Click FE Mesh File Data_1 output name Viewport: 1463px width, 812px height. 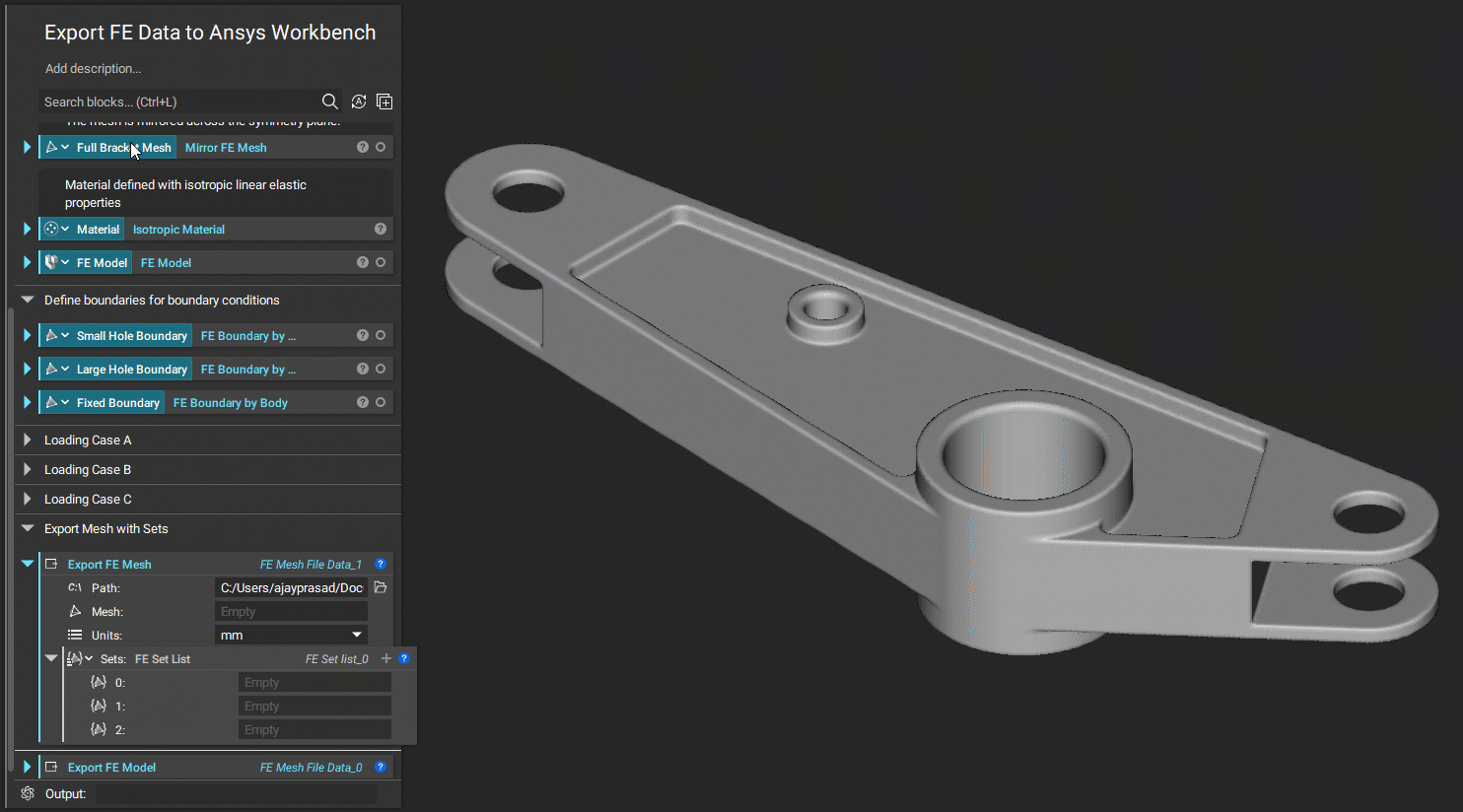coord(311,564)
